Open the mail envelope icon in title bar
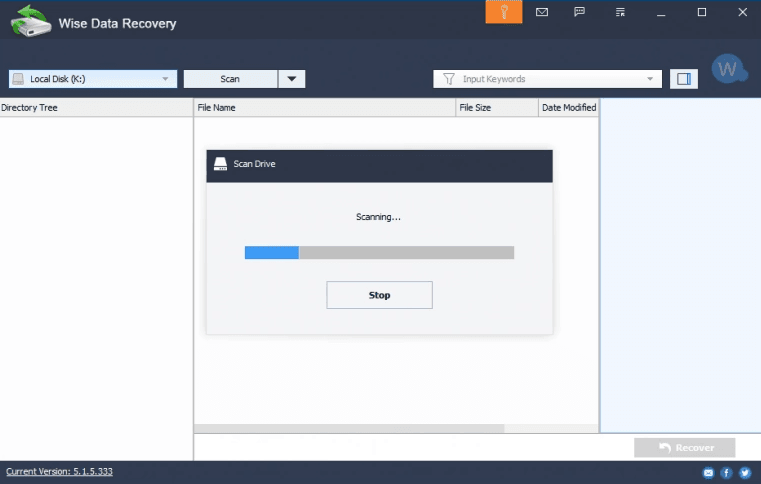The image size is (761, 484). pyautogui.click(x=542, y=12)
